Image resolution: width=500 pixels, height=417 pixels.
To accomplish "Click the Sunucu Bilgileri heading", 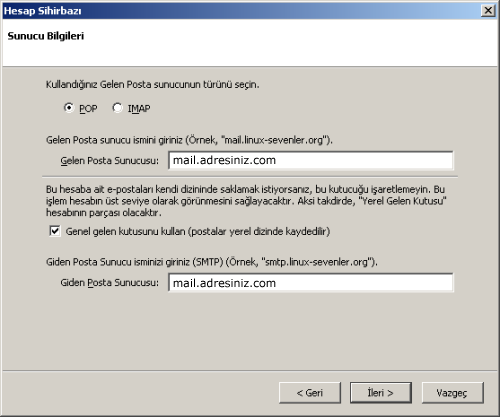I will coord(46,36).
